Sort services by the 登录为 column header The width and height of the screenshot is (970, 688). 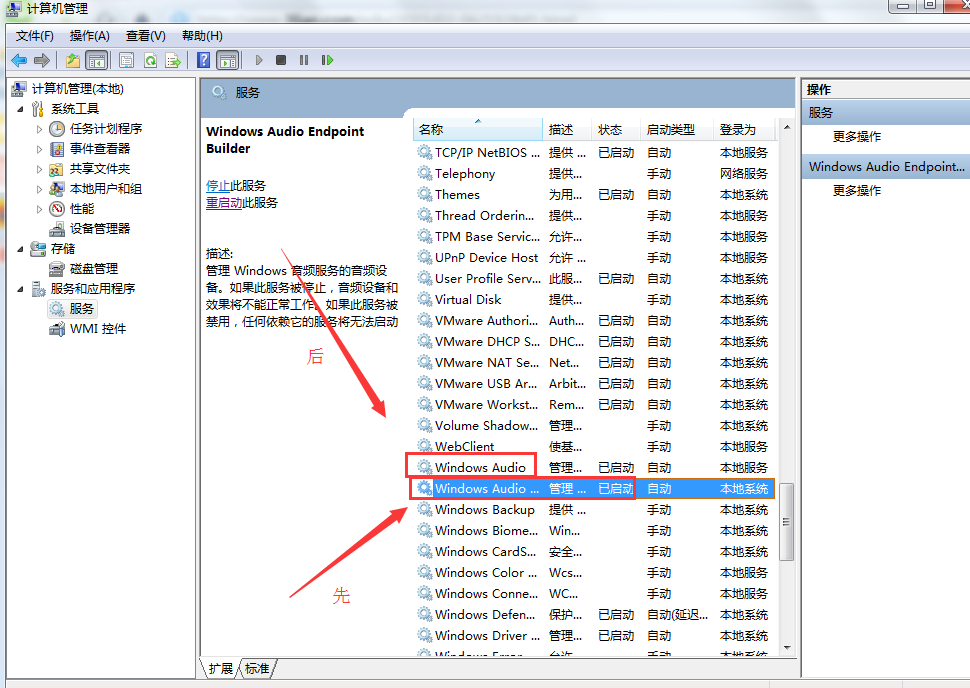(x=744, y=129)
